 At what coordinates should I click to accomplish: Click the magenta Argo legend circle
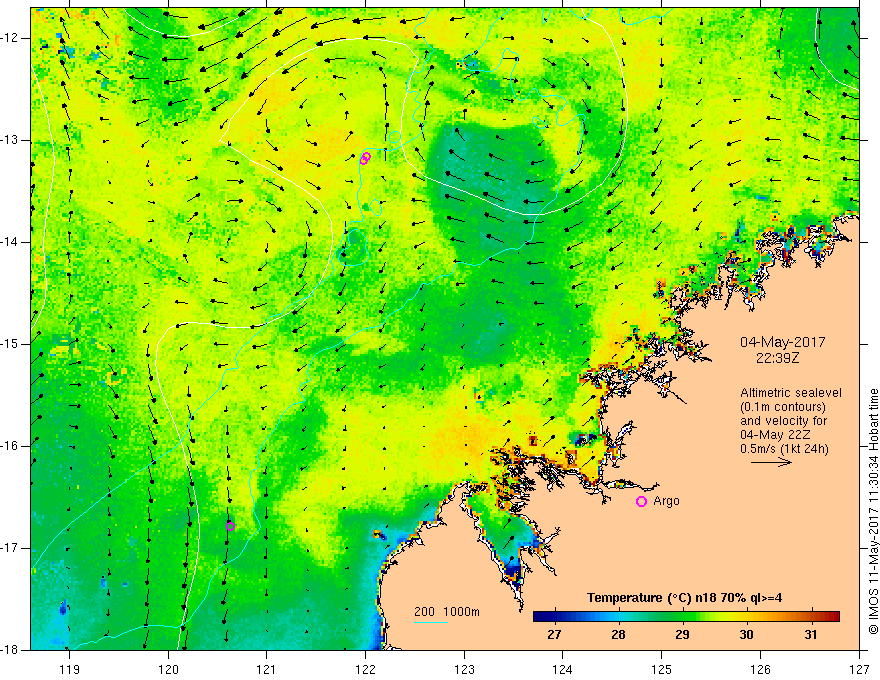pyautogui.click(x=641, y=501)
